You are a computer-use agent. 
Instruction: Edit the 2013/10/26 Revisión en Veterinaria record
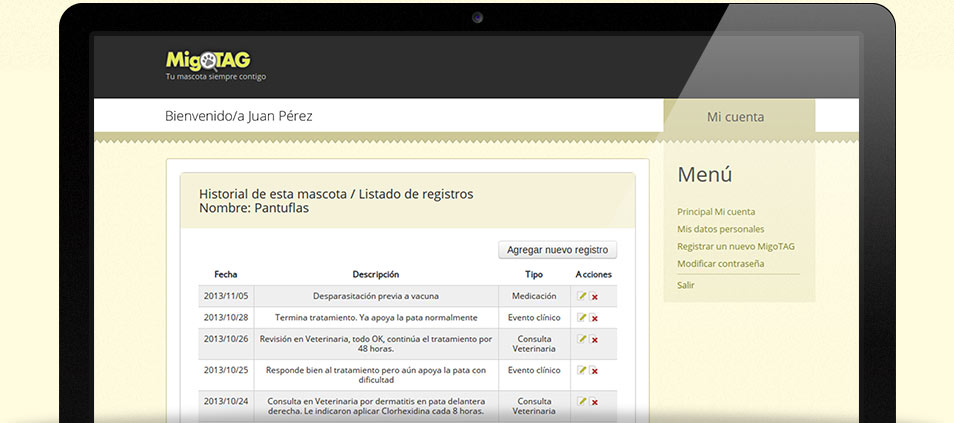point(582,339)
